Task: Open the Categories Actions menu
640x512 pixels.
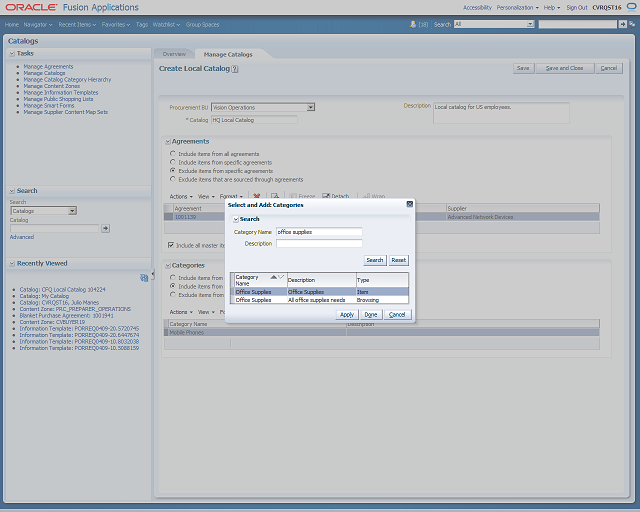Action: click(181, 312)
